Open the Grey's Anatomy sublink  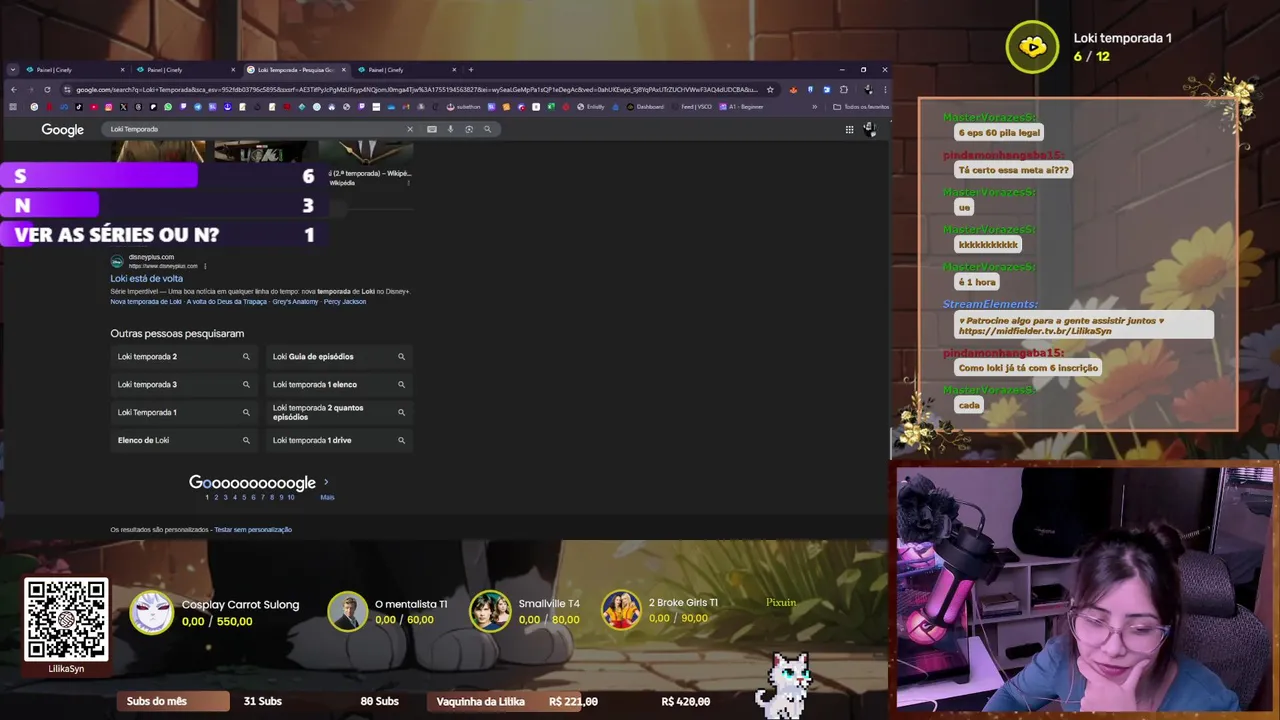pyautogui.click(x=295, y=302)
